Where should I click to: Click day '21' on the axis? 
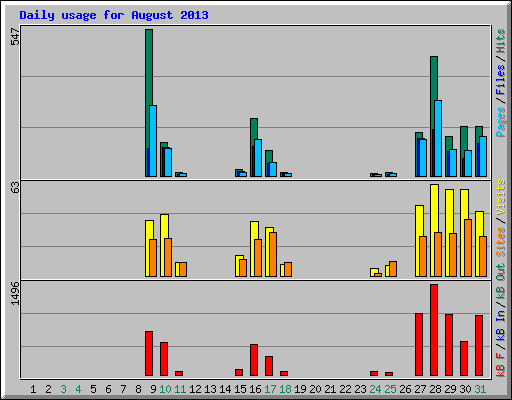[x=330, y=389]
